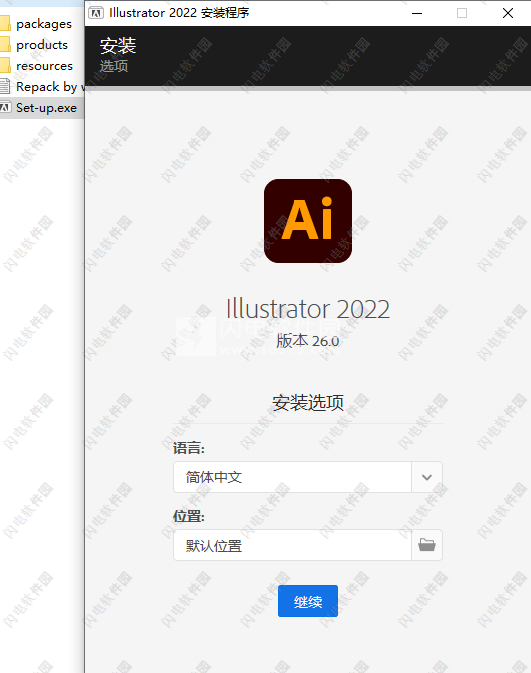The image size is (531, 673).
Task: Close the Illustrator 2022 installer window
Action: pos(508,13)
